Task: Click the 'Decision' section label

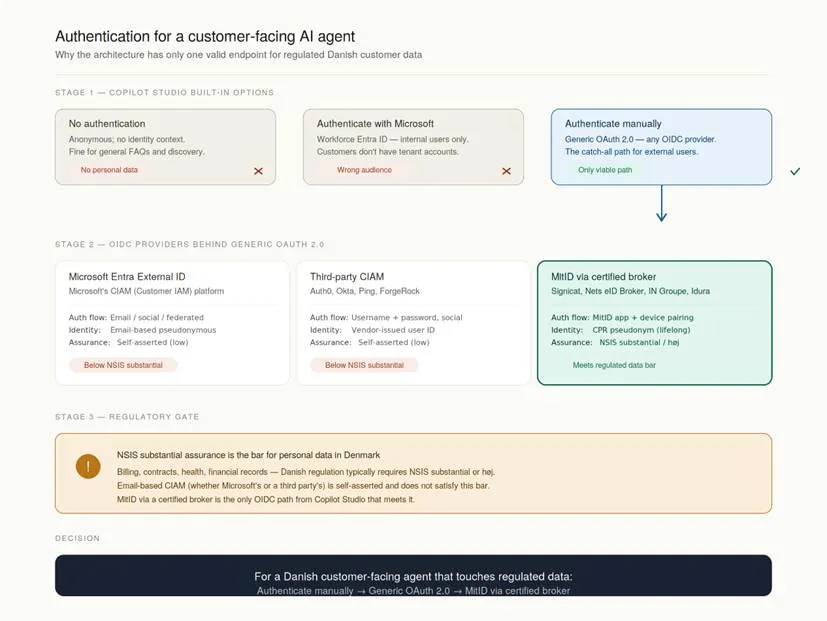Action: [78, 538]
